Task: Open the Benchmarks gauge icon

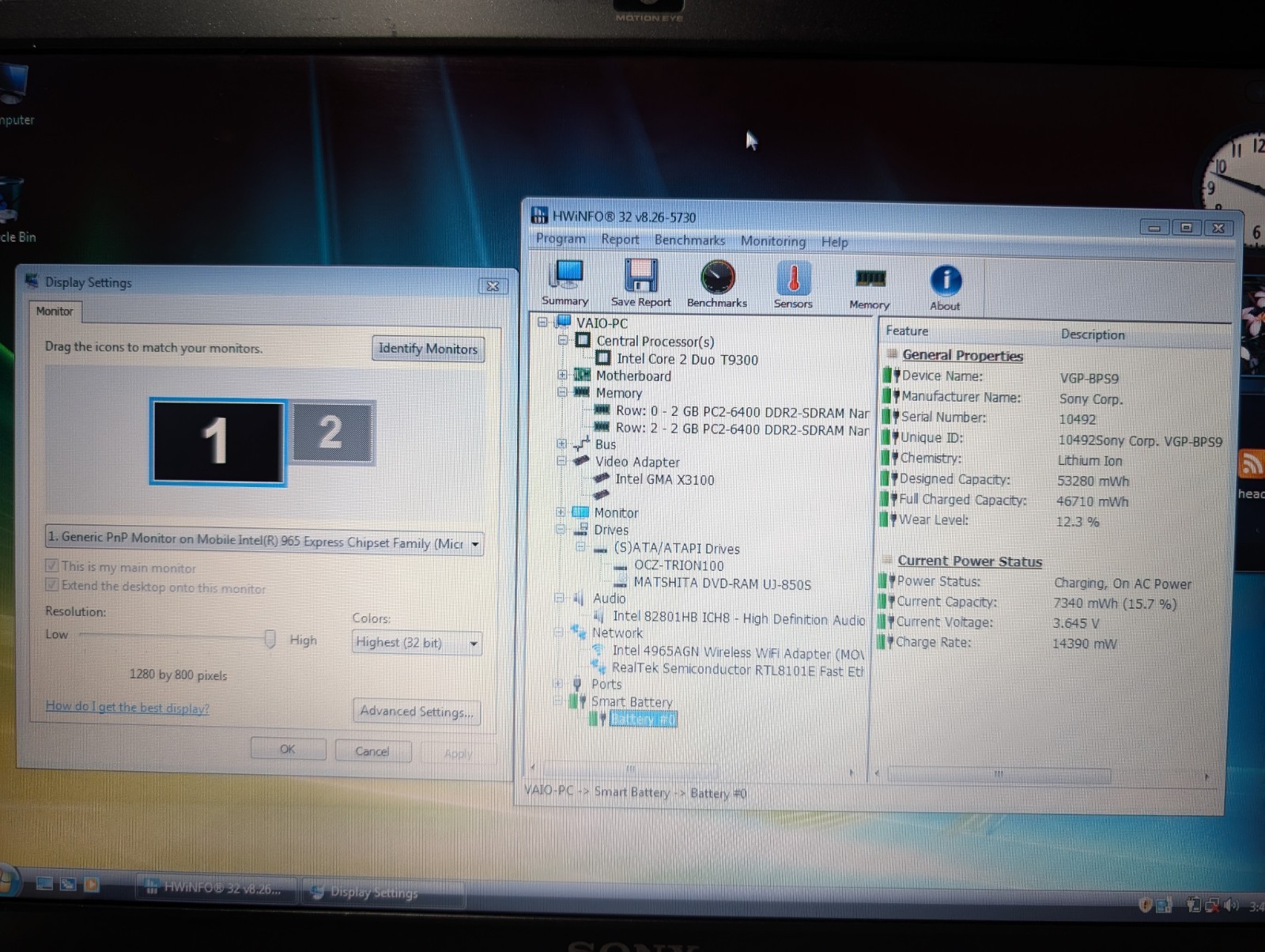Action: pyautogui.click(x=717, y=285)
